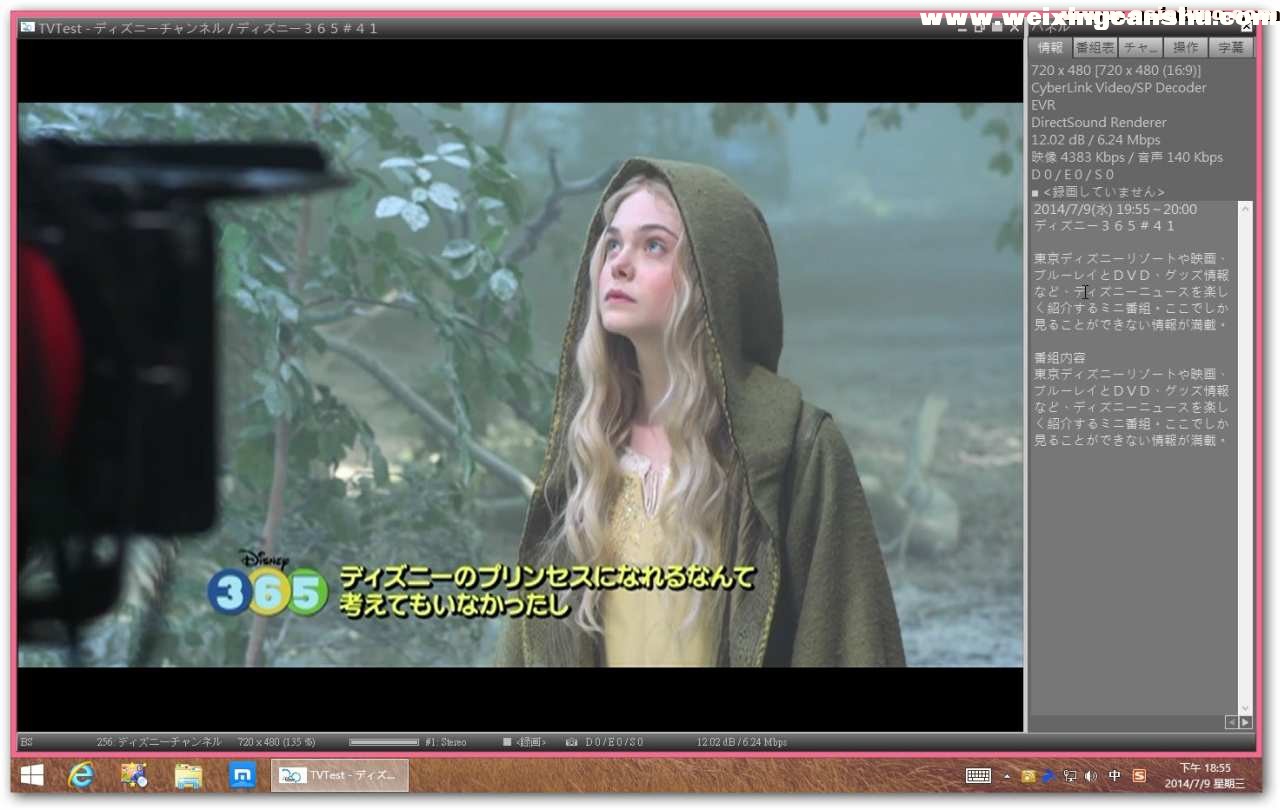Click the 2014/7/9(水) 19:55～20:00 program time
This screenshot has width=1280, height=810.
[x=1115, y=210]
